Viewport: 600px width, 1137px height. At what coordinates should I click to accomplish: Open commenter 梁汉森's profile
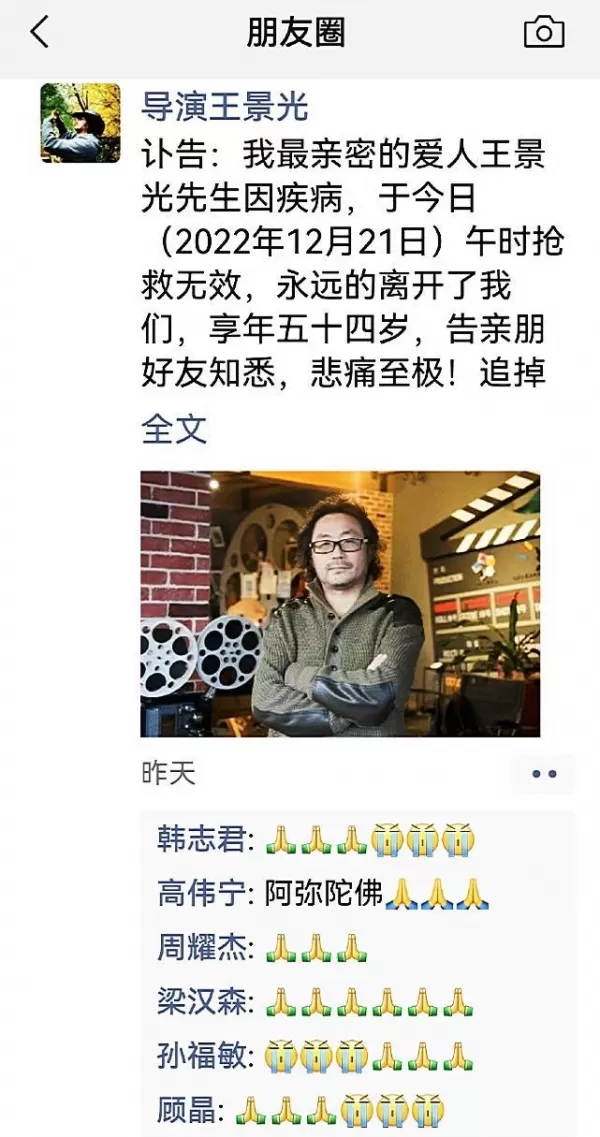[x=202, y=1002]
